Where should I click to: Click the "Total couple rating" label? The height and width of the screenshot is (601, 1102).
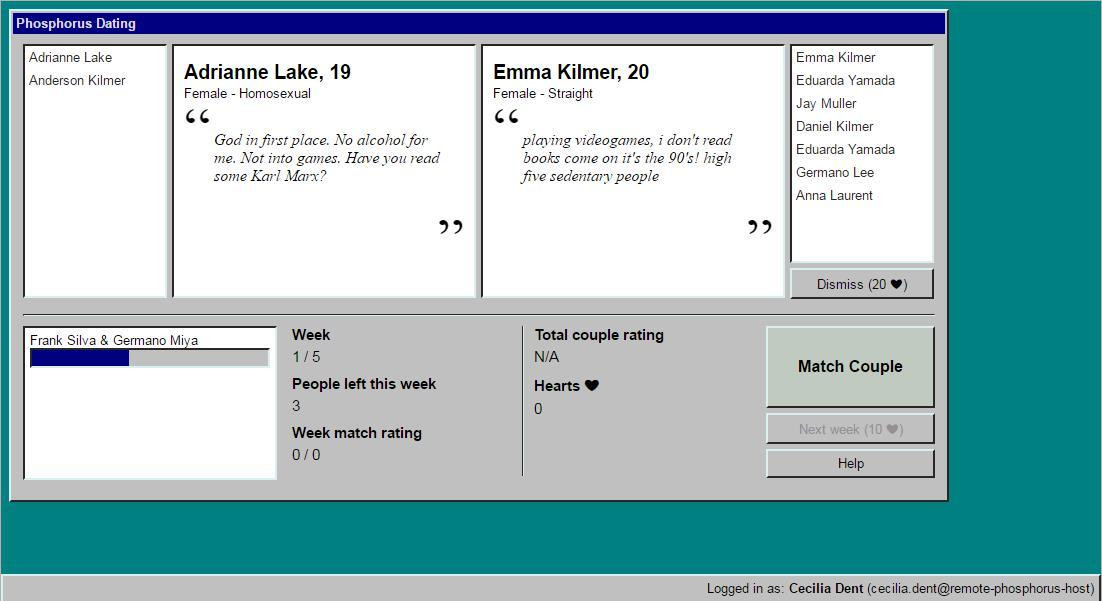click(x=599, y=335)
